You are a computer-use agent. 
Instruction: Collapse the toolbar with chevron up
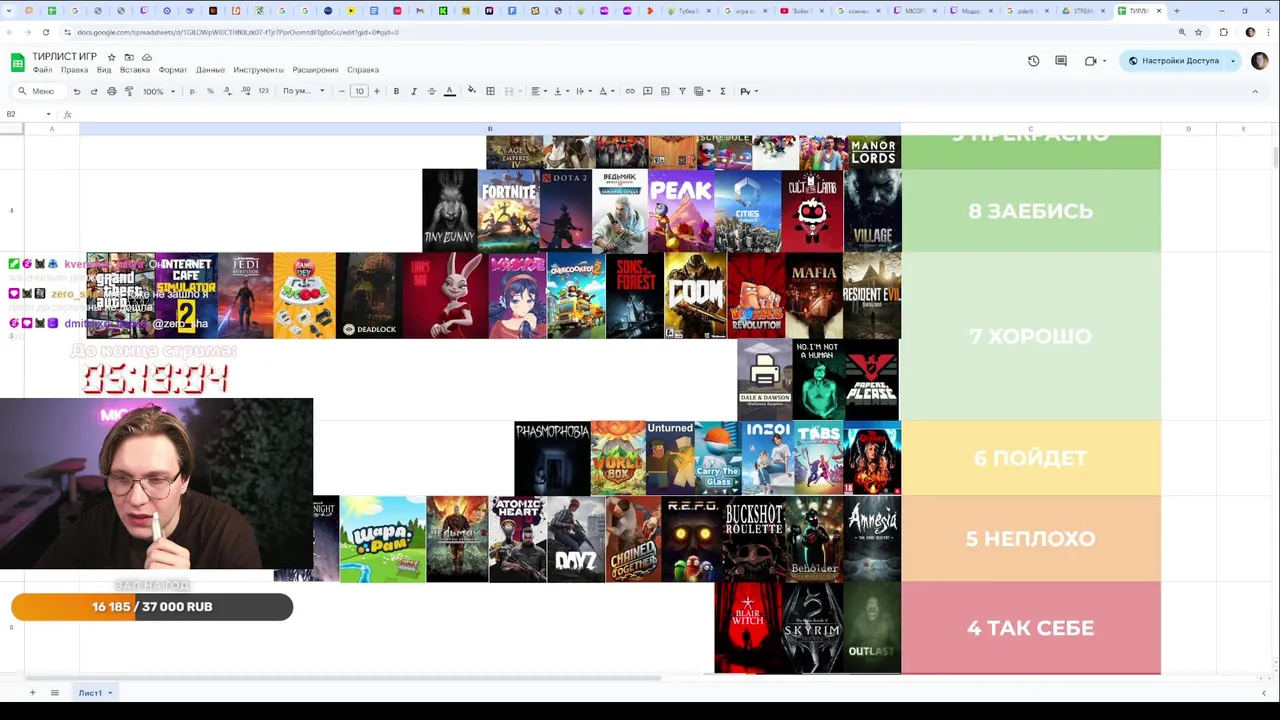click(1255, 91)
